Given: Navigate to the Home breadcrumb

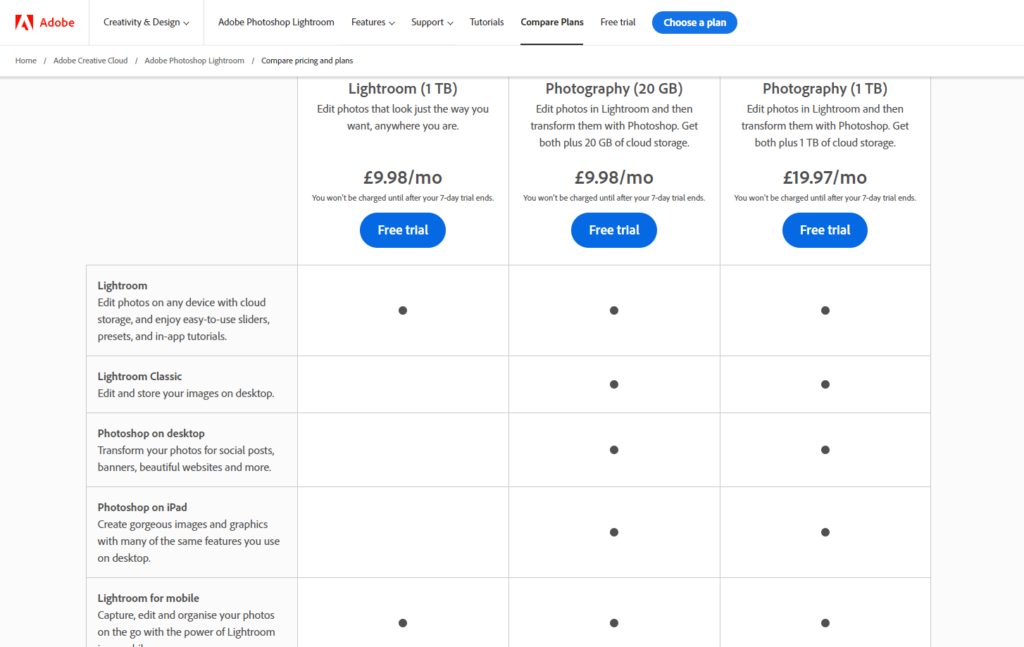Looking at the screenshot, I should pos(26,61).
